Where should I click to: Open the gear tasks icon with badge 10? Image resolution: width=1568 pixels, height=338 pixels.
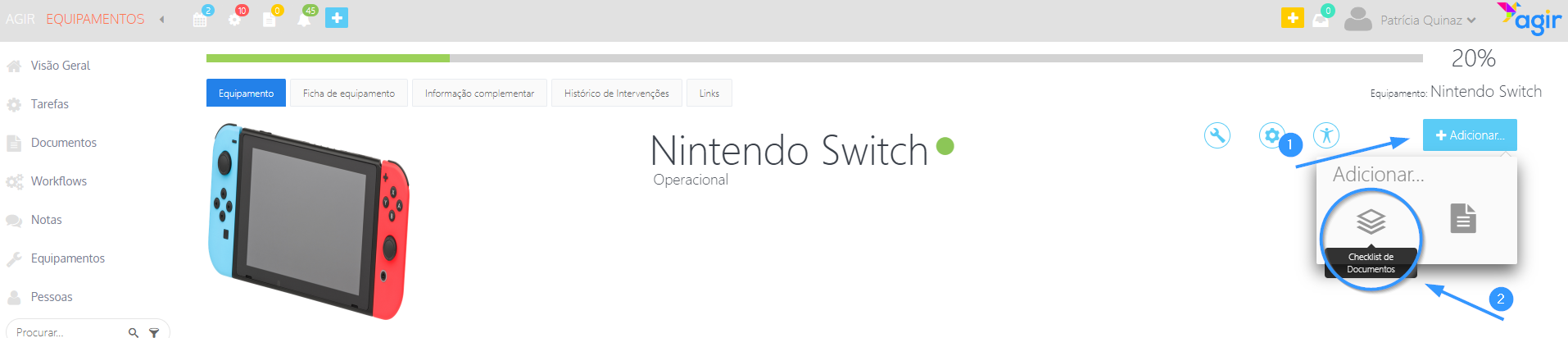point(235,19)
